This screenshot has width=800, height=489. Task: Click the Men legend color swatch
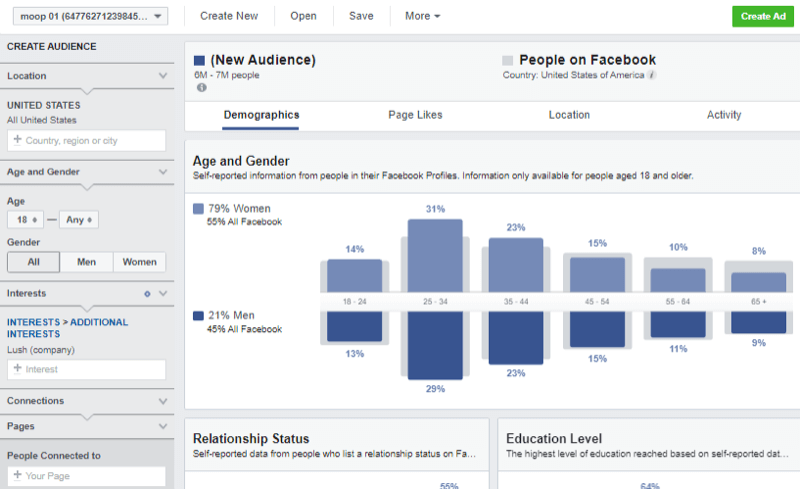coord(198,315)
